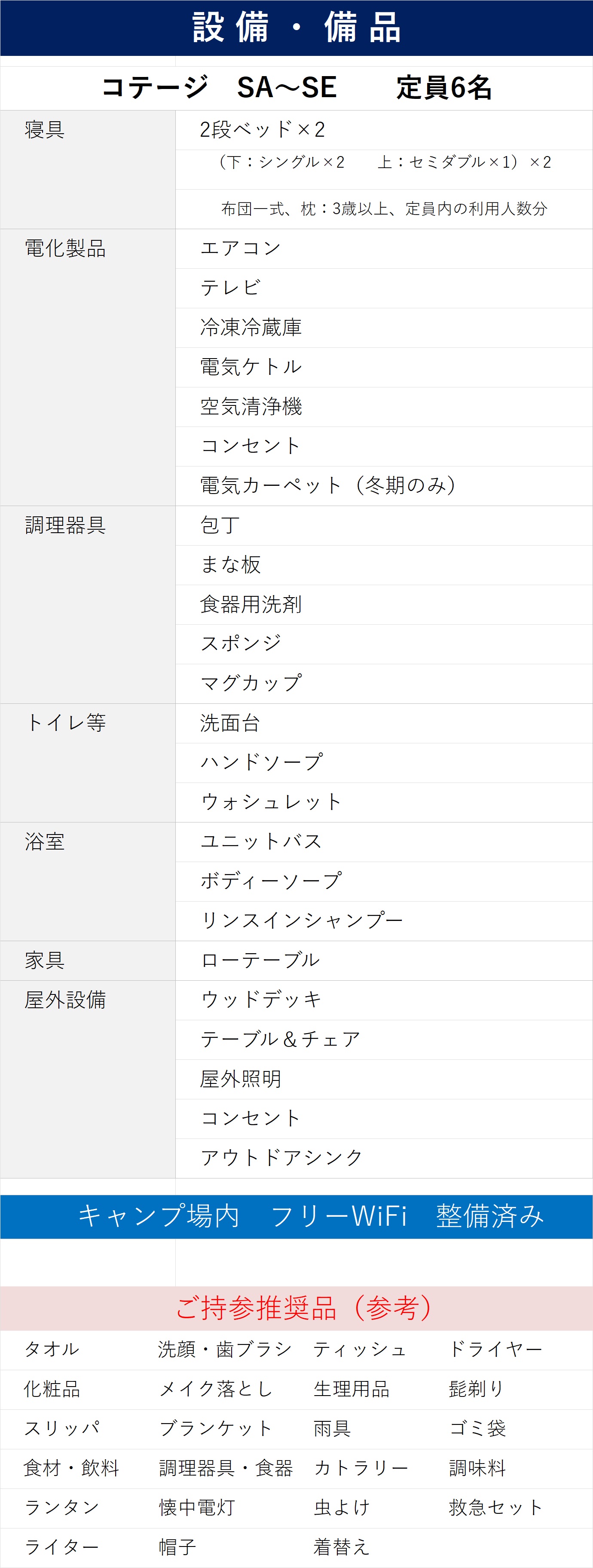Select the 空気清浄機 row

pos(251,407)
